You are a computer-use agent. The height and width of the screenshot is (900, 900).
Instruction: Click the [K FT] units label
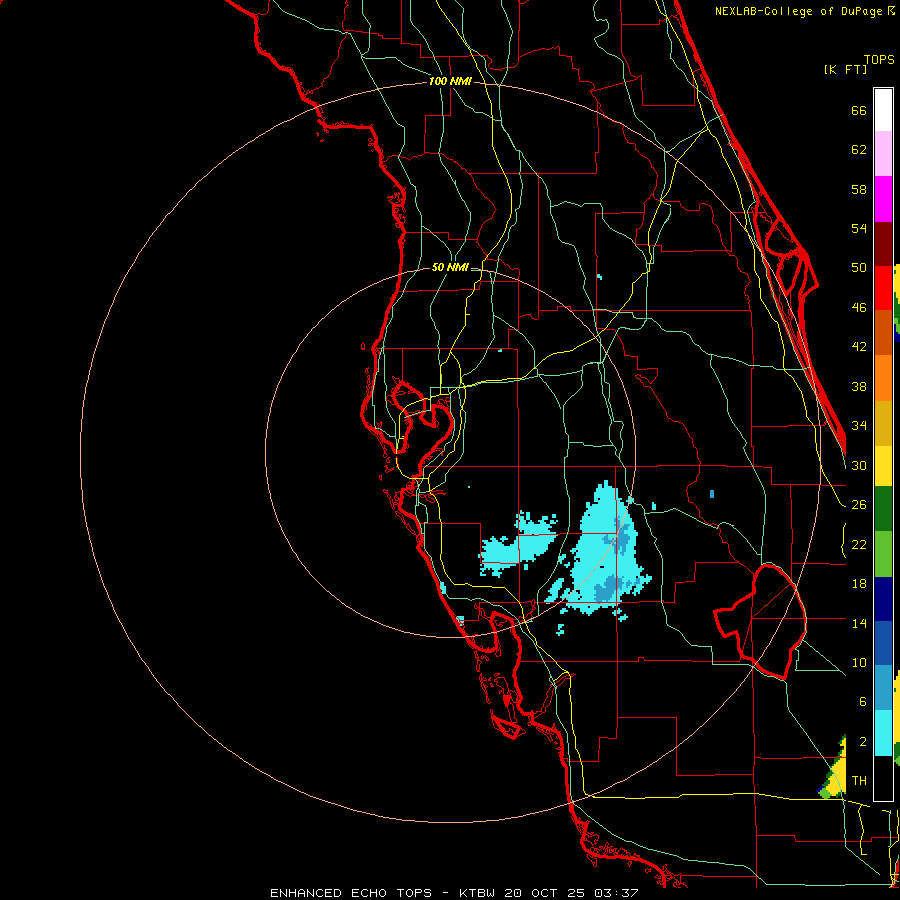845,70
